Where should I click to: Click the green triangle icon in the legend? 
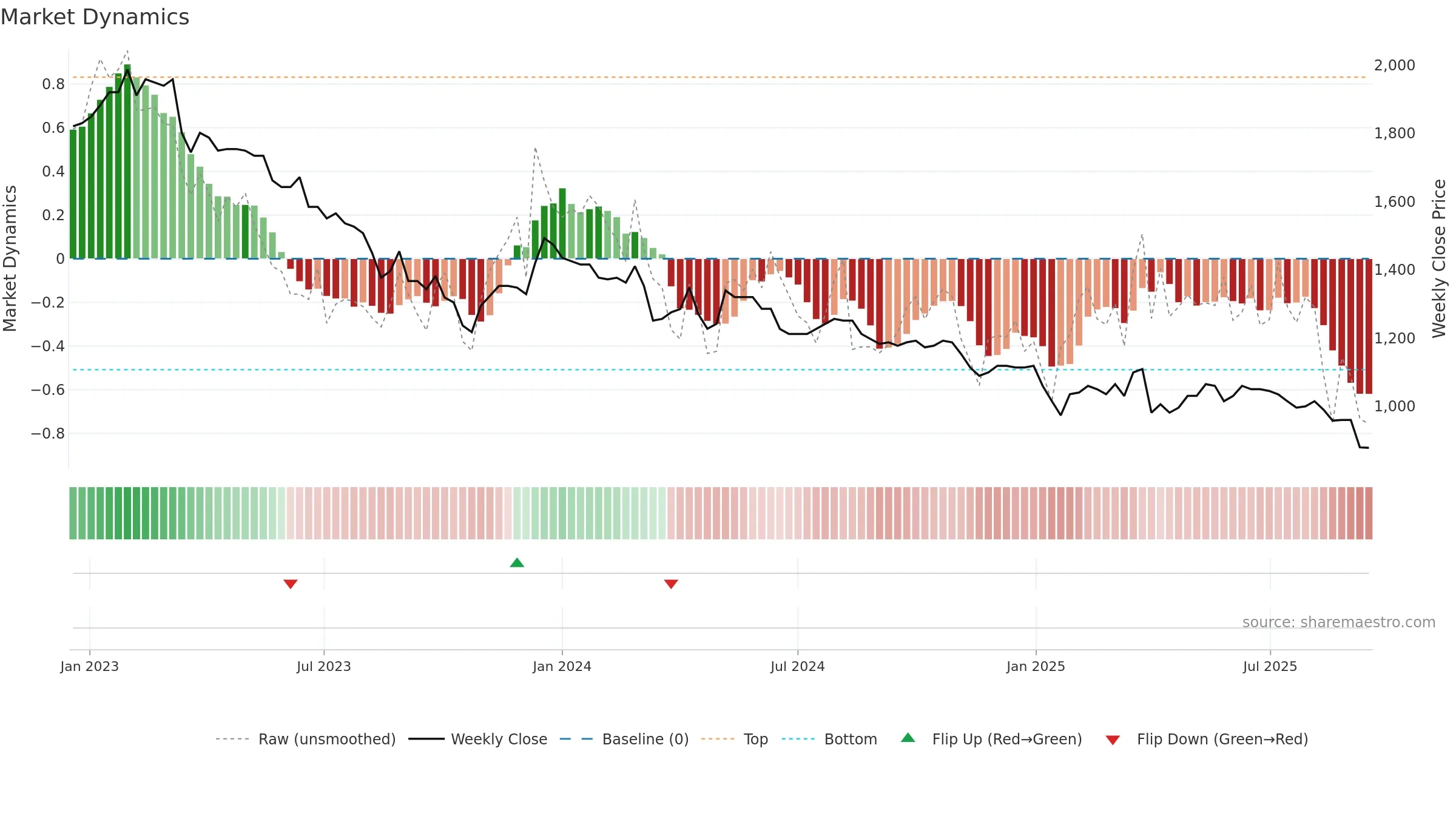coord(908,738)
